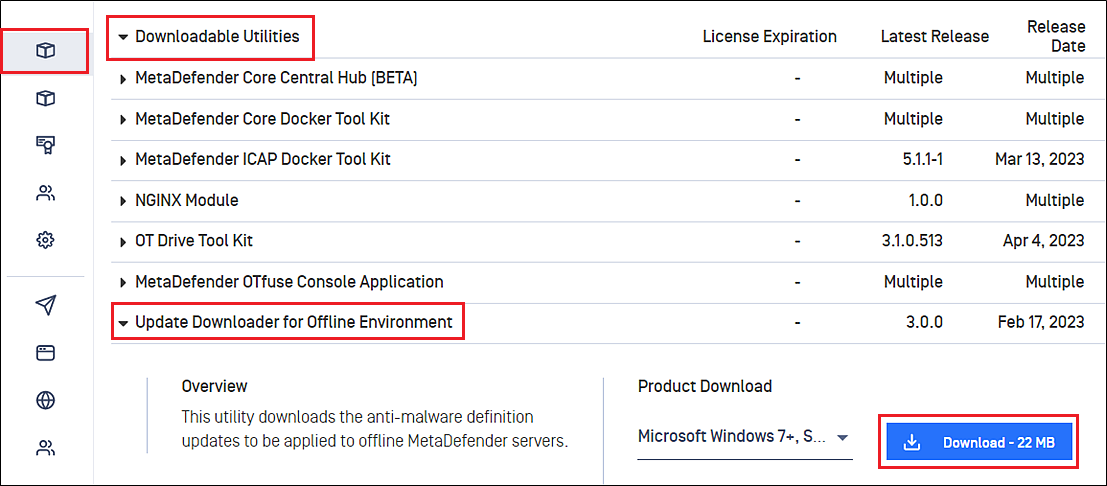Click the Overview heading
The image size is (1107, 486).
[215, 386]
